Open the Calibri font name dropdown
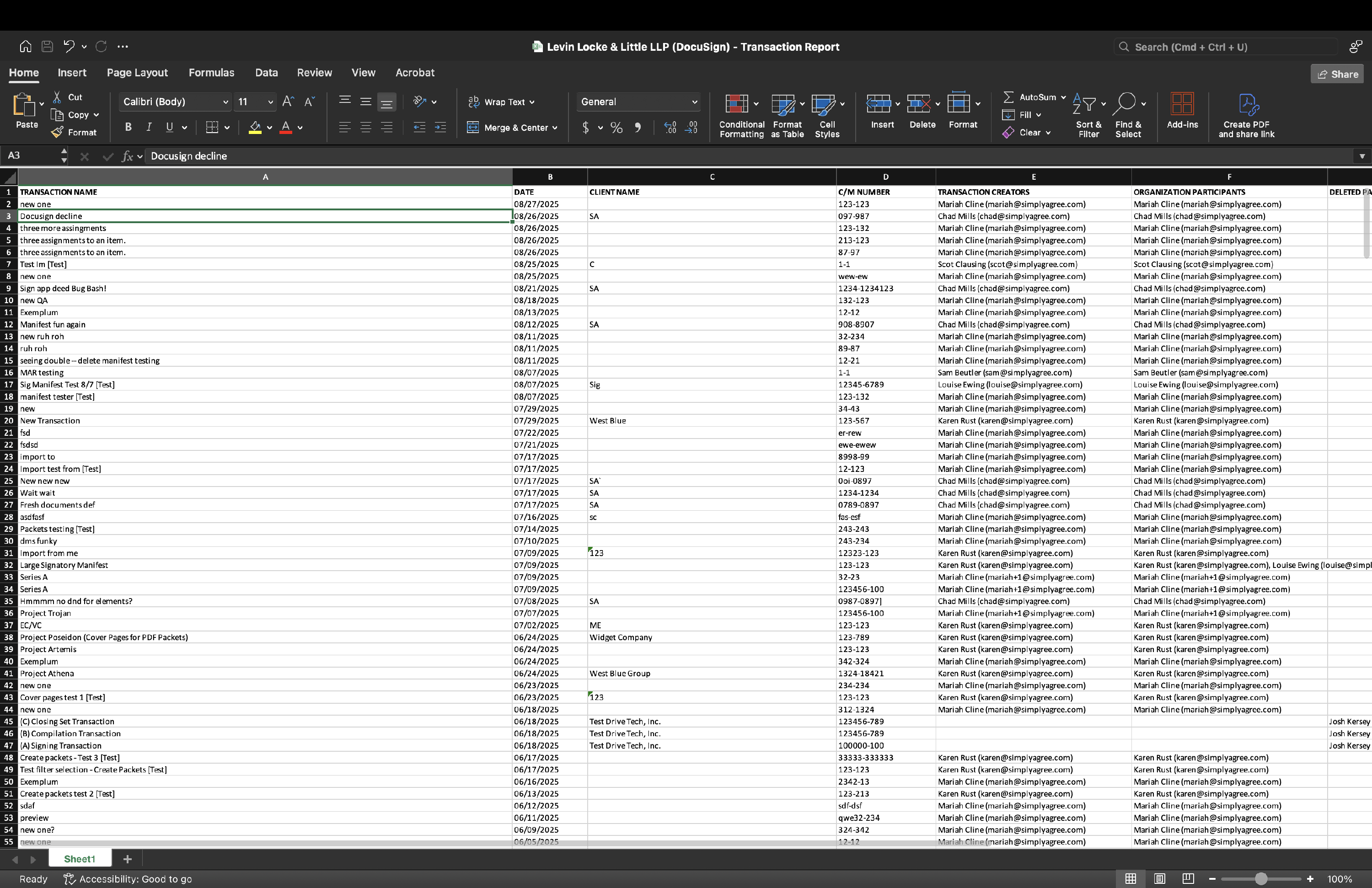 (225, 102)
